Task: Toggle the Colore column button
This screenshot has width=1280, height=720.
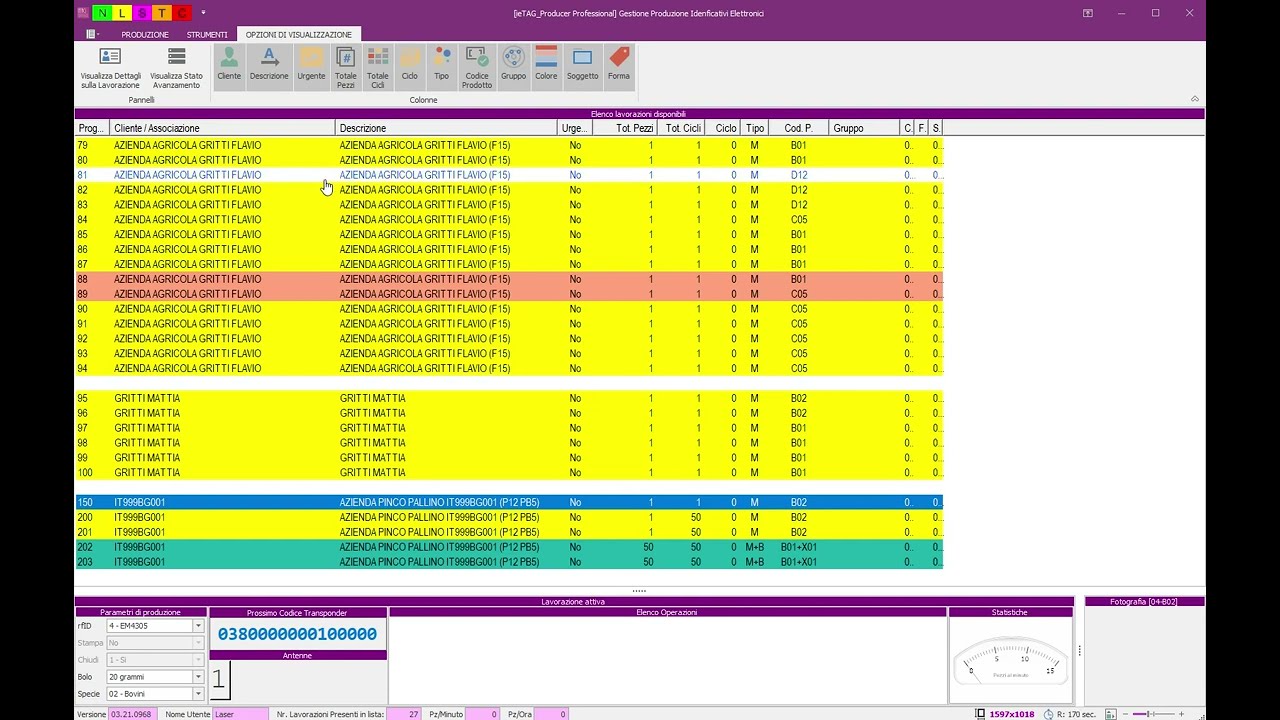Action: point(546,67)
